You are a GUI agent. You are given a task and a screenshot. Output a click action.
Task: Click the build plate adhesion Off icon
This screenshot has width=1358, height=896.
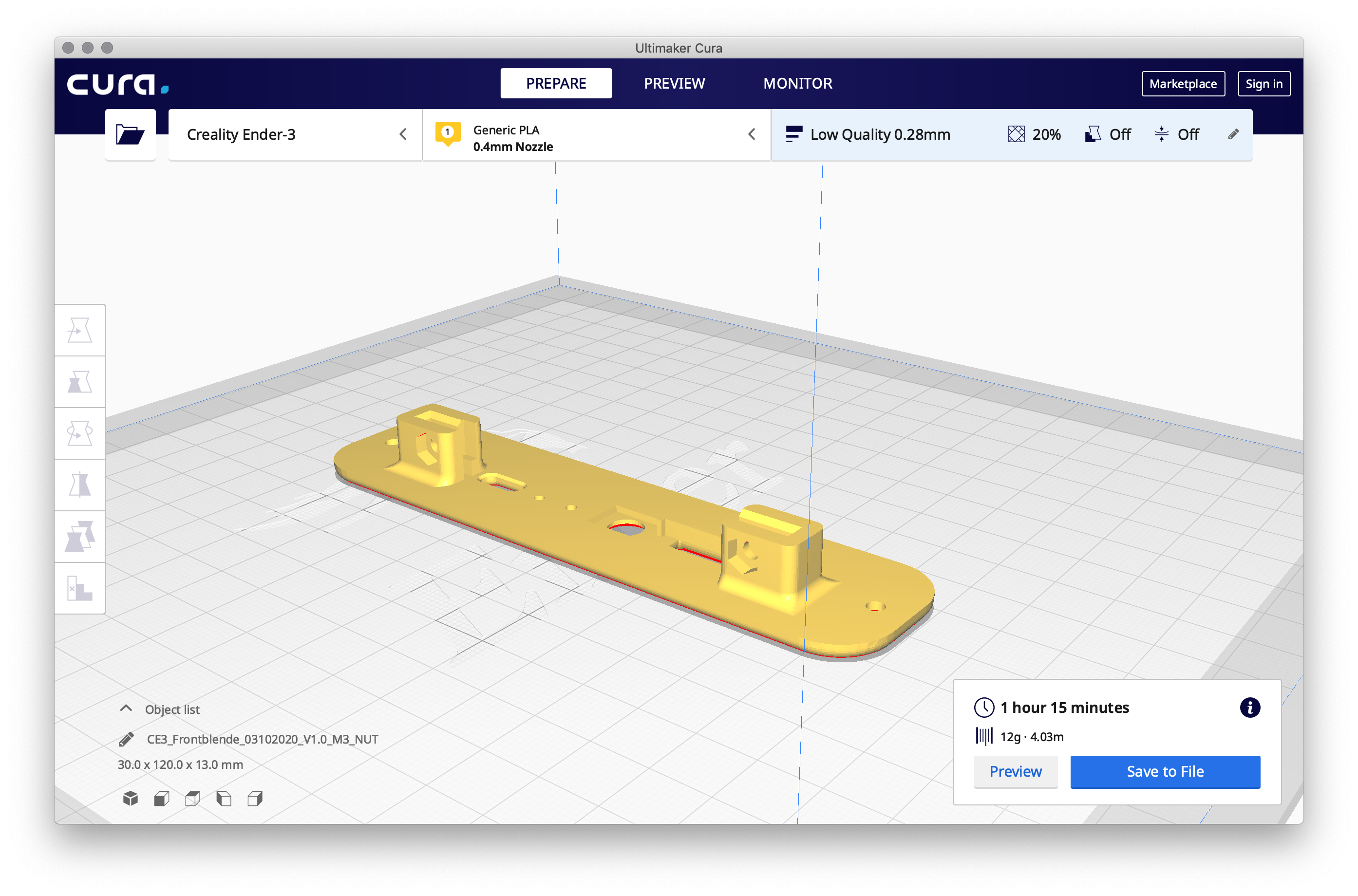point(1161,134)
